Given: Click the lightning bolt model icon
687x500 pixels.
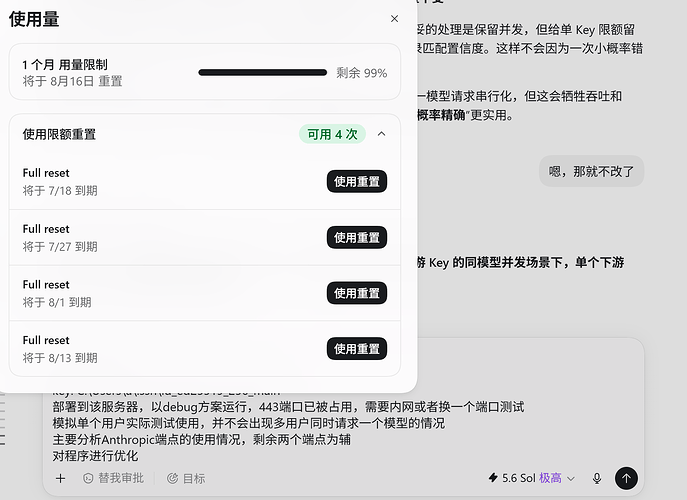Looking at the screenshot, I should [493, 477].
